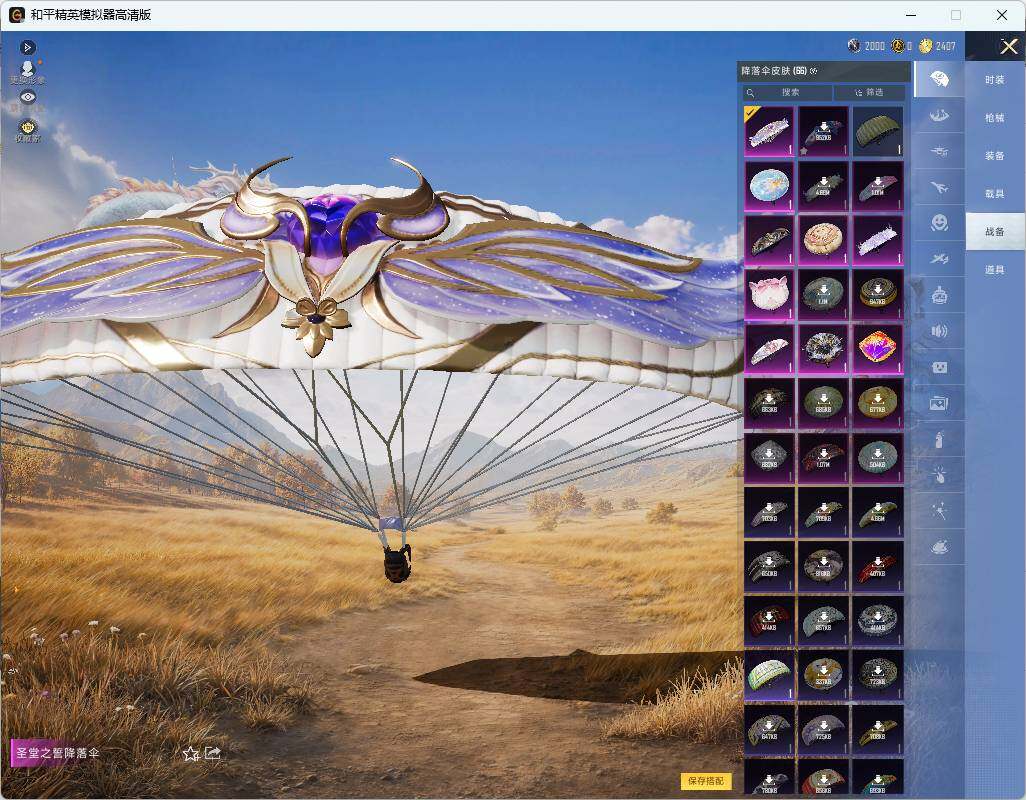Click the silver currency showing 2000
The width and height of the screenshot is (1026, 800).
click(866, 46)
